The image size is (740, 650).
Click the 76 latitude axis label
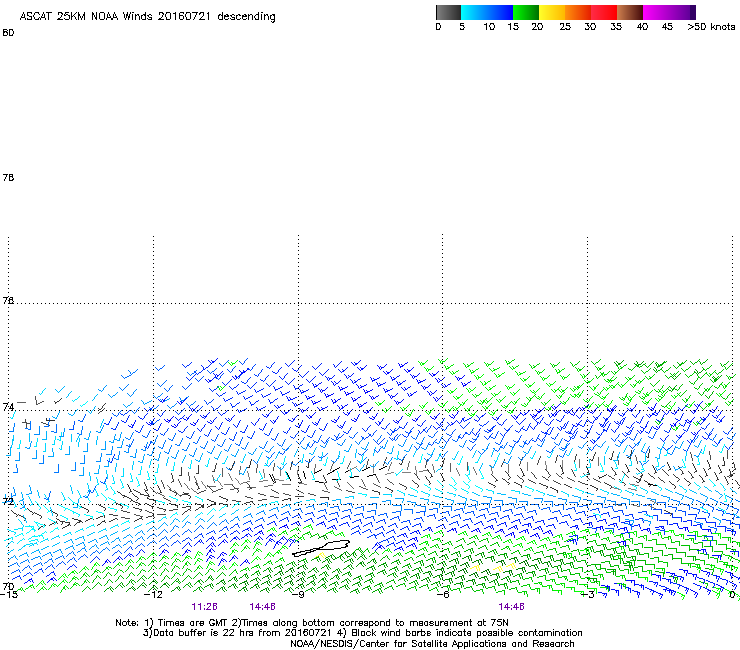8,300
